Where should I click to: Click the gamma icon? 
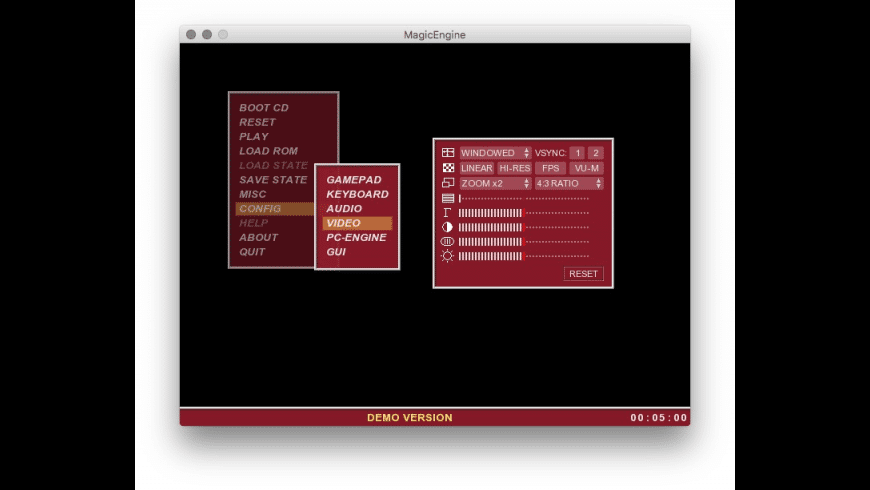coord(447,213)
